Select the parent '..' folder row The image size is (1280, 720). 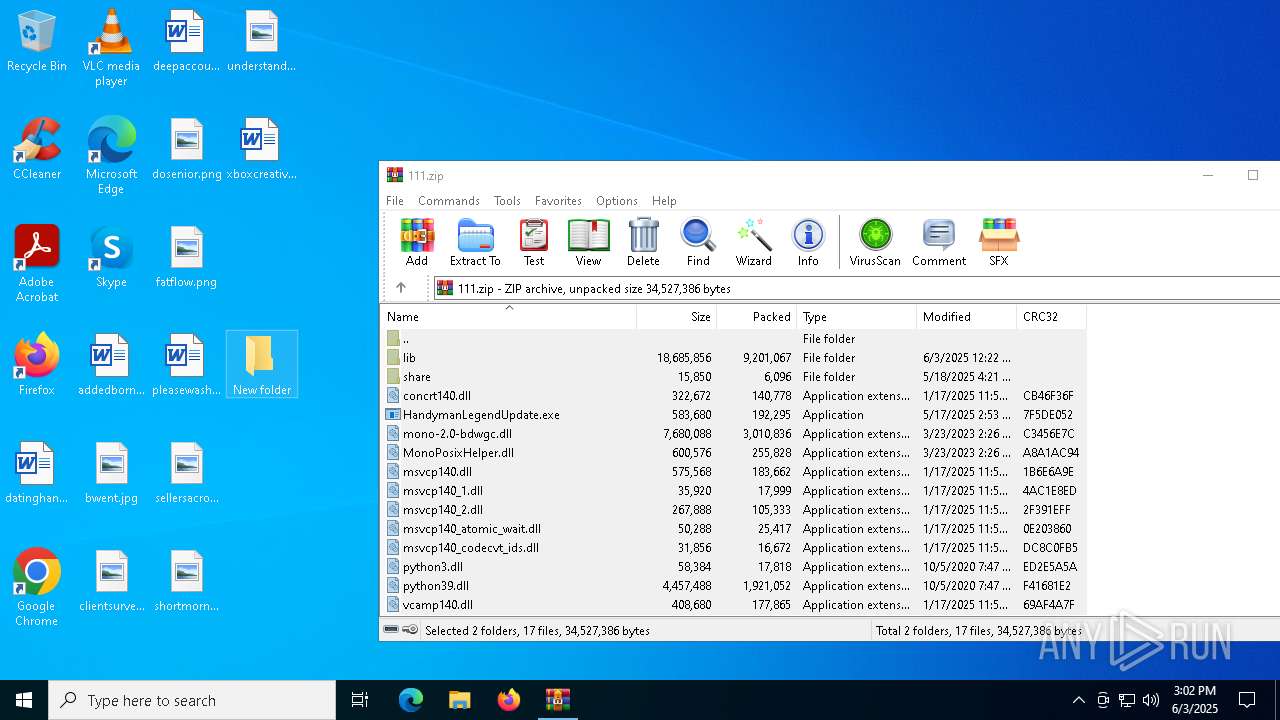coord(733,339)
